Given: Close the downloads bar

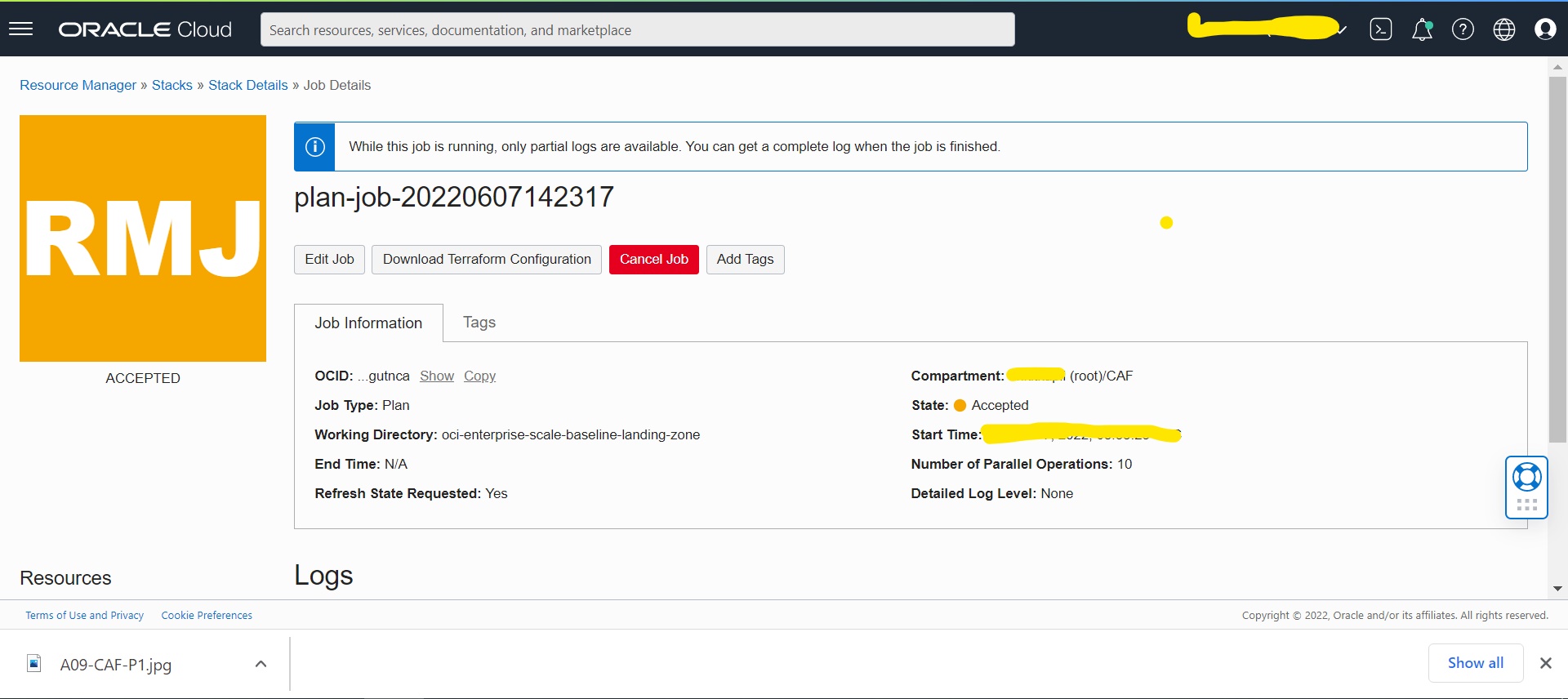Looking at the screenshot, I should coord(1545,663).
